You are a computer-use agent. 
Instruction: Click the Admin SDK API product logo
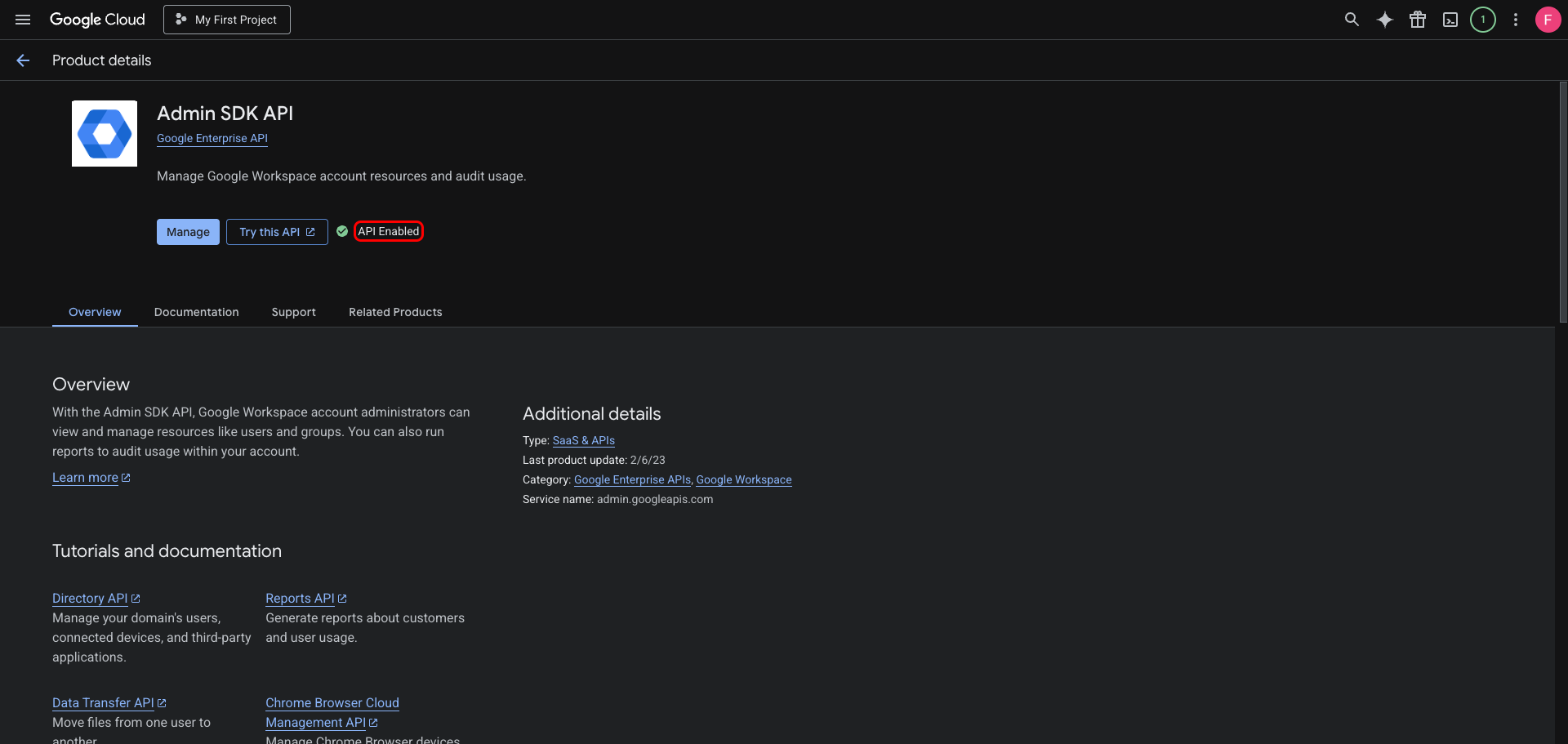105,134
